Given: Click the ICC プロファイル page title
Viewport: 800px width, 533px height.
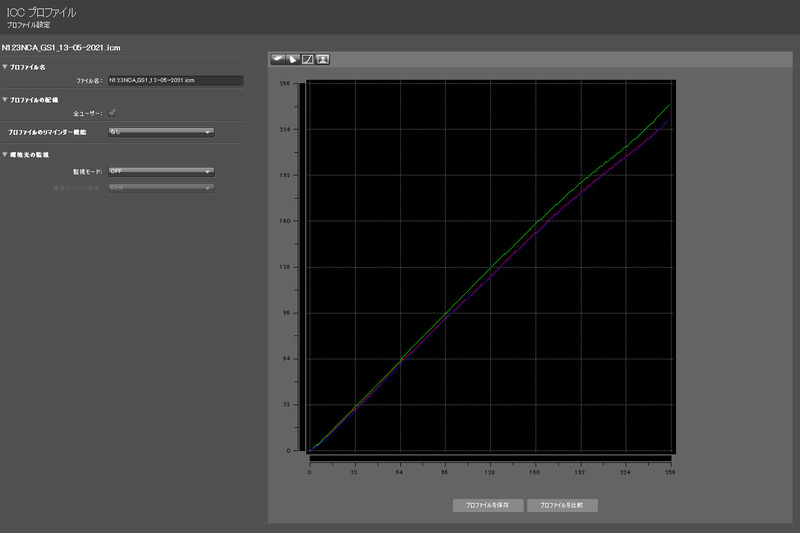Looking at the screenshot, I should coord(41,12).
